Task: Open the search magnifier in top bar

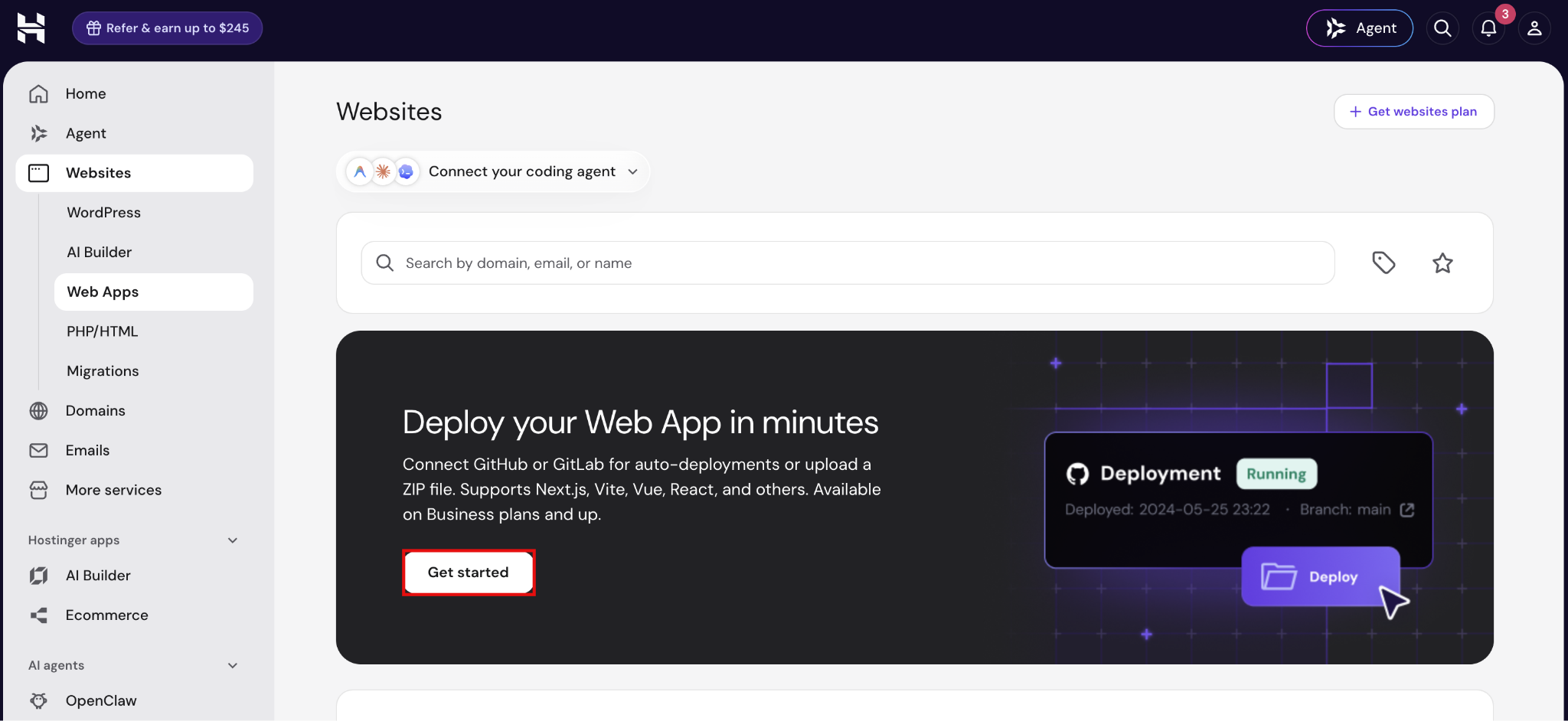Action: (1442, 28)
